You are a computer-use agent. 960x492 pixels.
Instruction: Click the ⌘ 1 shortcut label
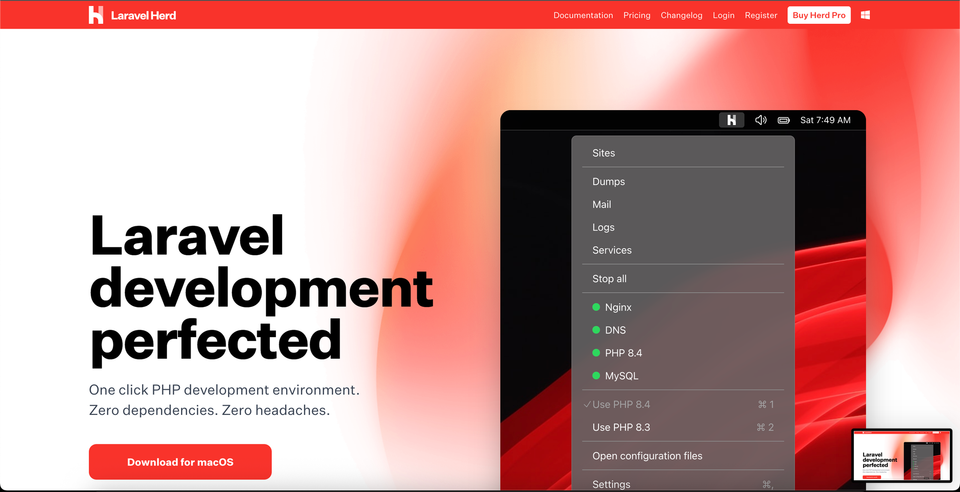pyautogui.click(x=766, y=404)
